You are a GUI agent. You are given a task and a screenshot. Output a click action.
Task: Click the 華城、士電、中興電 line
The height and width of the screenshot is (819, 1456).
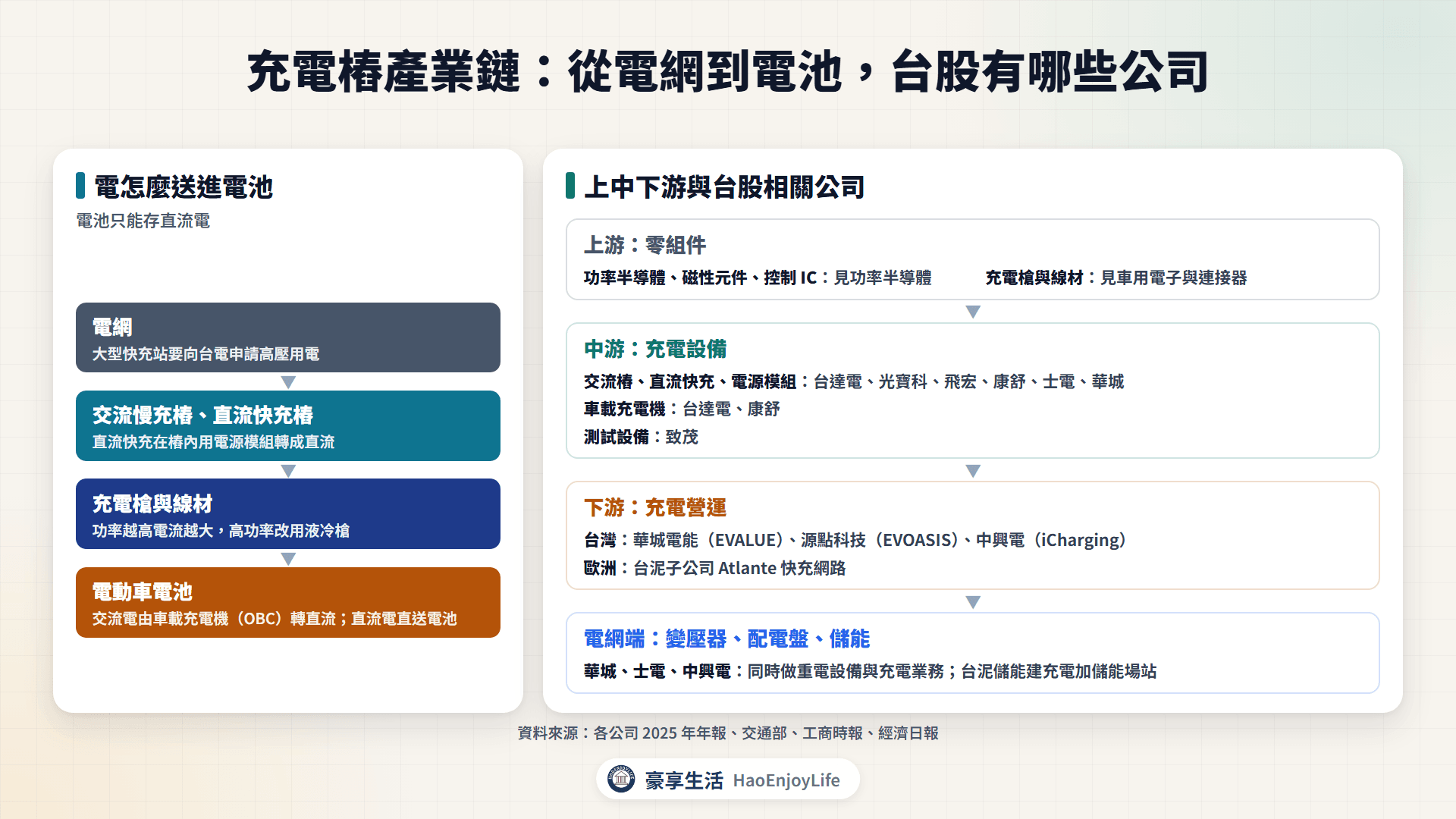[870, 671]
